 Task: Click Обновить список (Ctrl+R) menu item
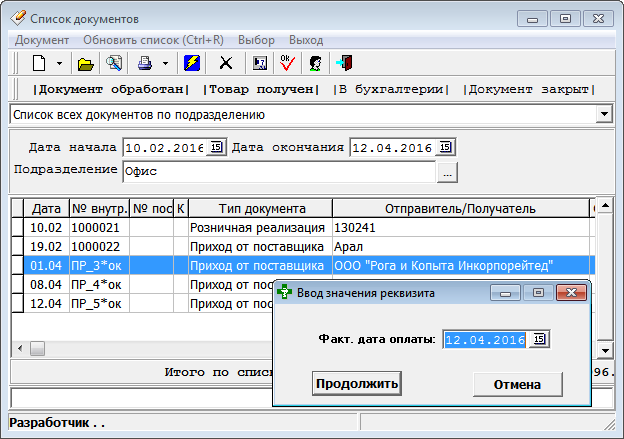tap(153, 40)
